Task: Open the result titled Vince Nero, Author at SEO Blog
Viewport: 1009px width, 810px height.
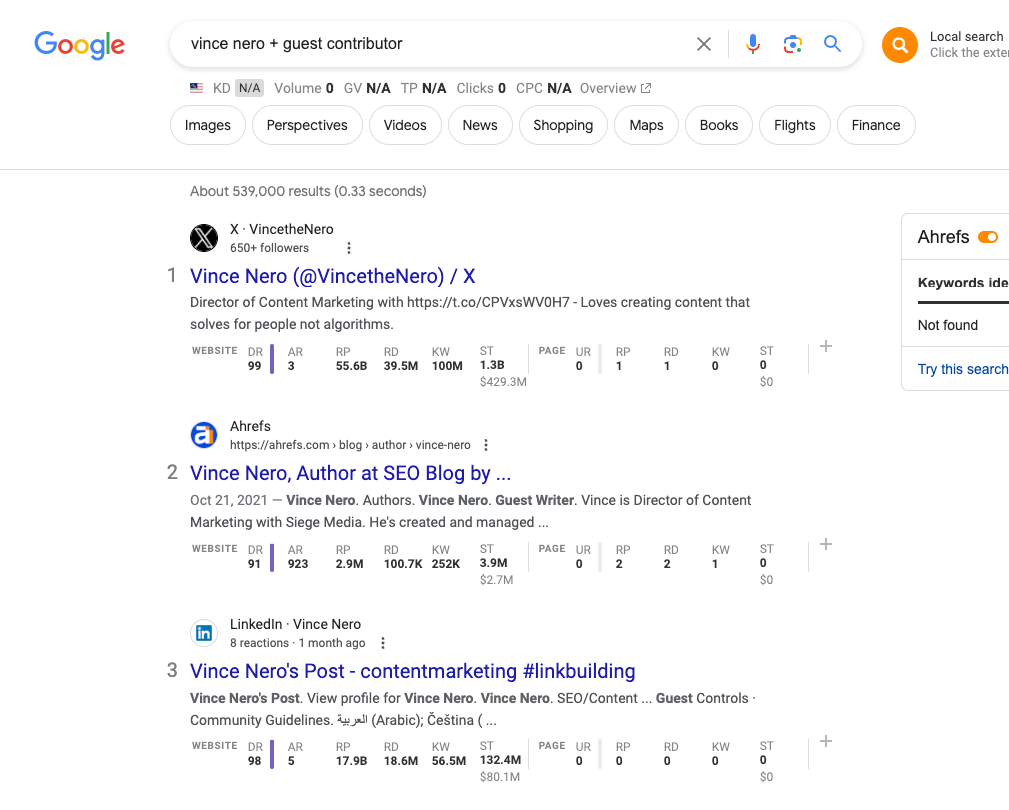Action: (350, 472)
